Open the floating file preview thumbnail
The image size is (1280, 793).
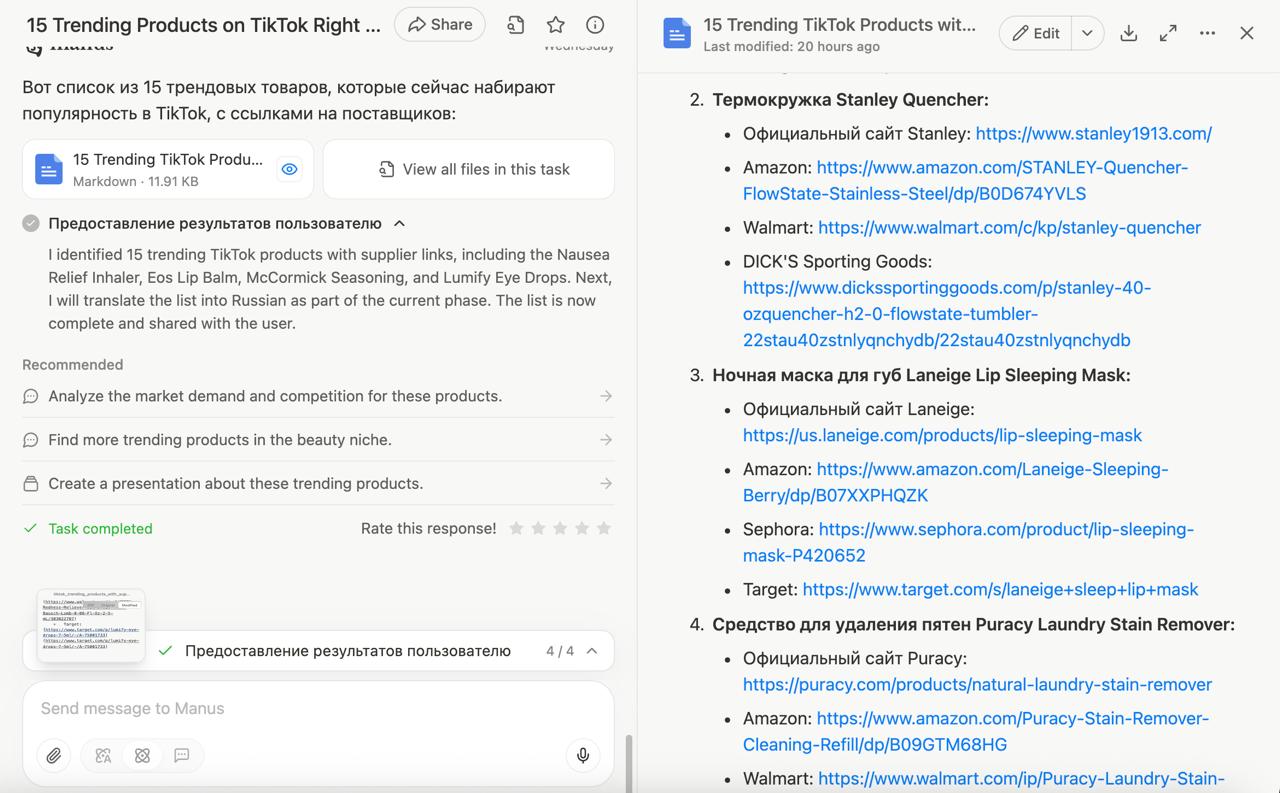[91, 625]
